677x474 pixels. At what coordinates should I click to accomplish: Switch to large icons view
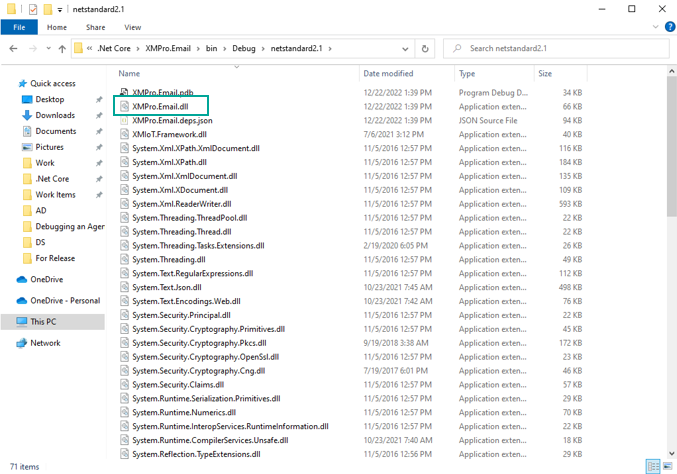tap(667, 467)
